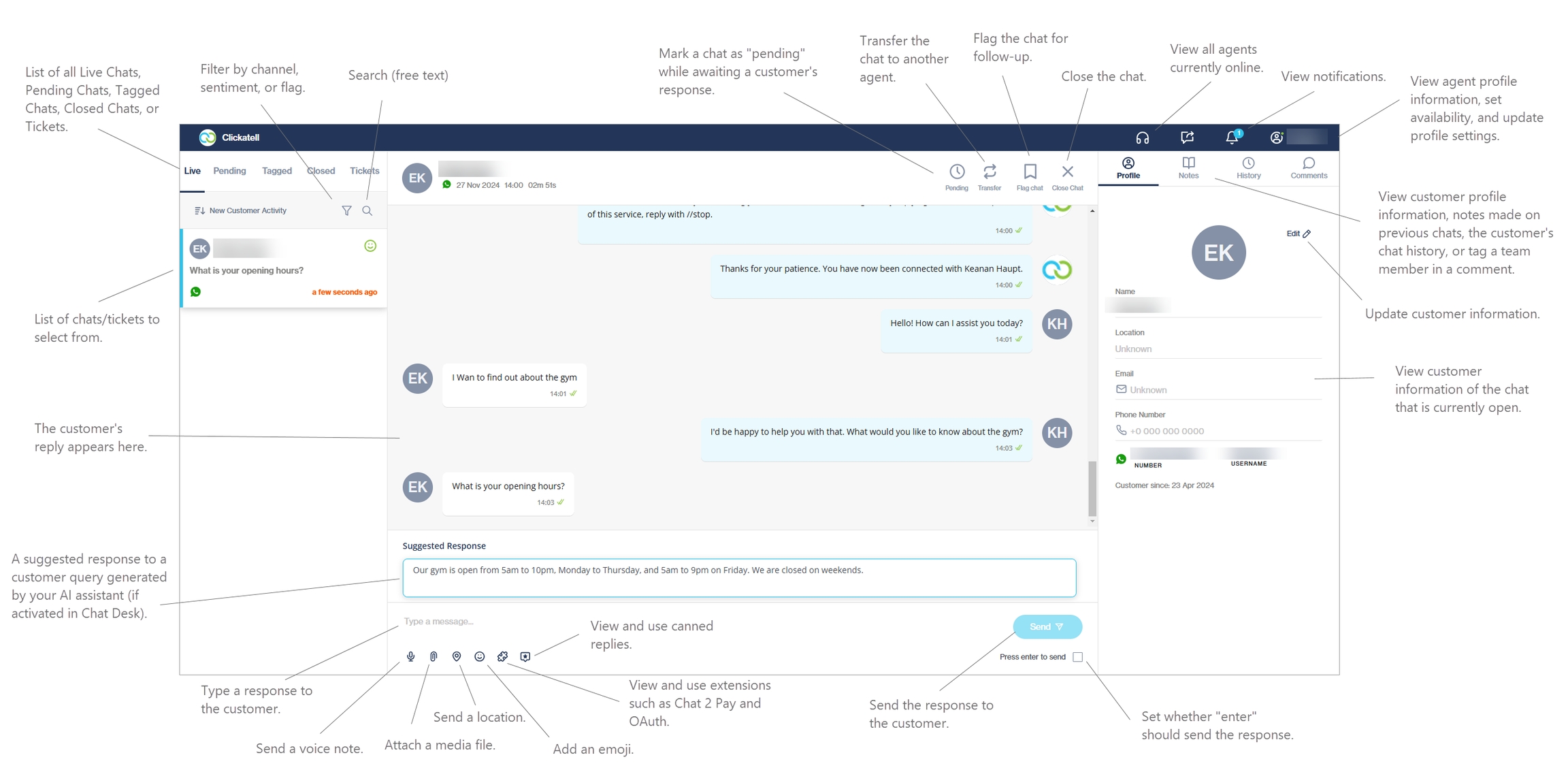Click the Type a message input field
This screenshot has height=770, width=1568.
point(612,622)
